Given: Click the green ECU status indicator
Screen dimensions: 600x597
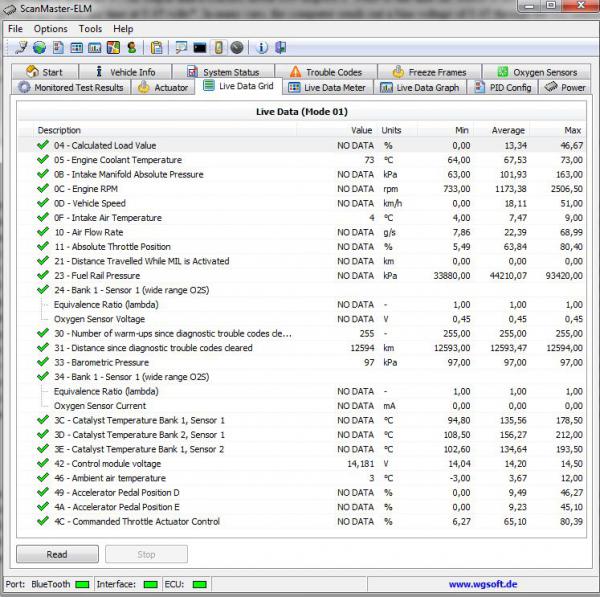Looking at the screenshot, I should click(x=199, y=584).
